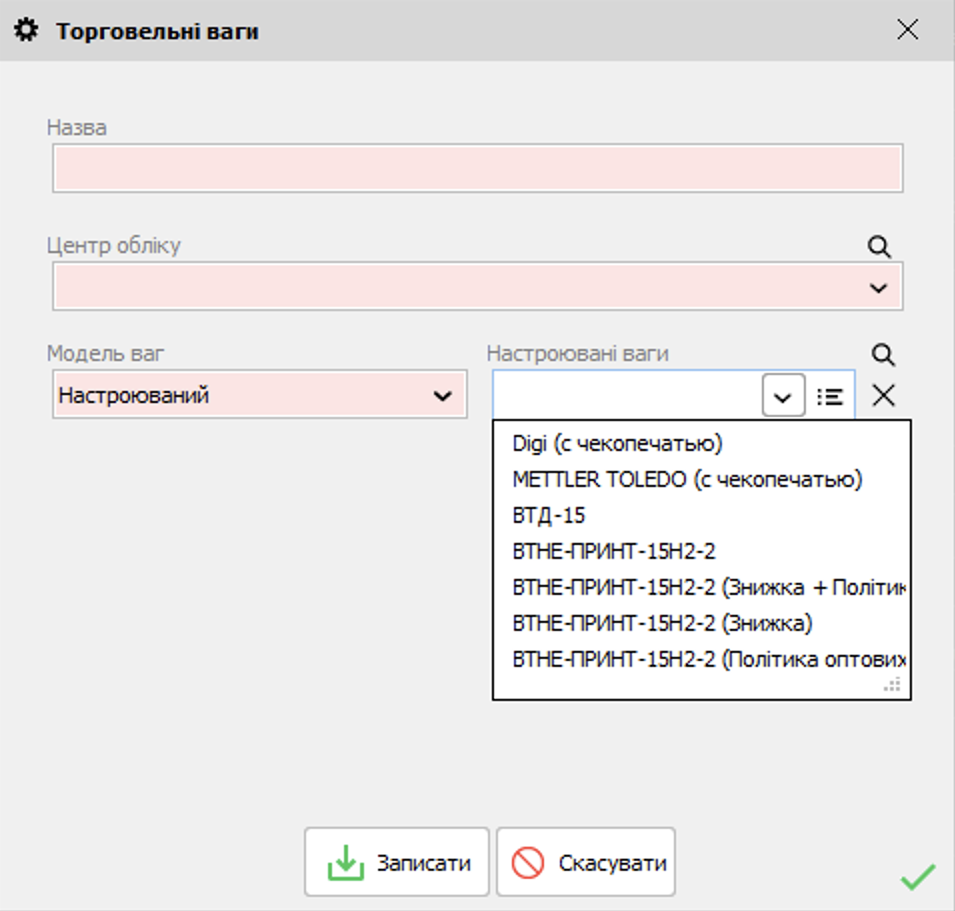The image size is (955, 911).
Task: Choose ВТНЕ-ПРИНТ-15Н2-2 (Знижка + Політика) entry
Action: tap(708, 587)
